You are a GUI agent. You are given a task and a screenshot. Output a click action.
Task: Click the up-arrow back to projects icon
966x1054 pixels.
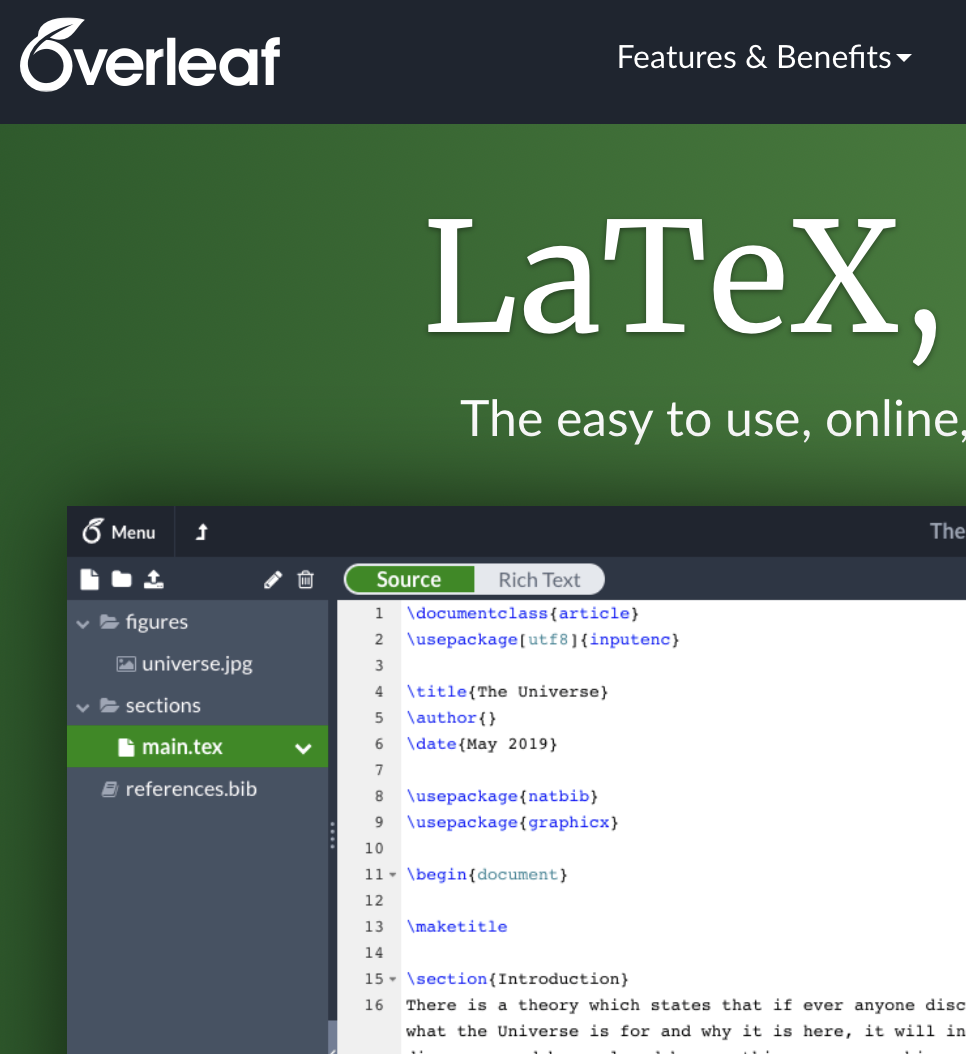pyautogui.click(x=202, y=532)
